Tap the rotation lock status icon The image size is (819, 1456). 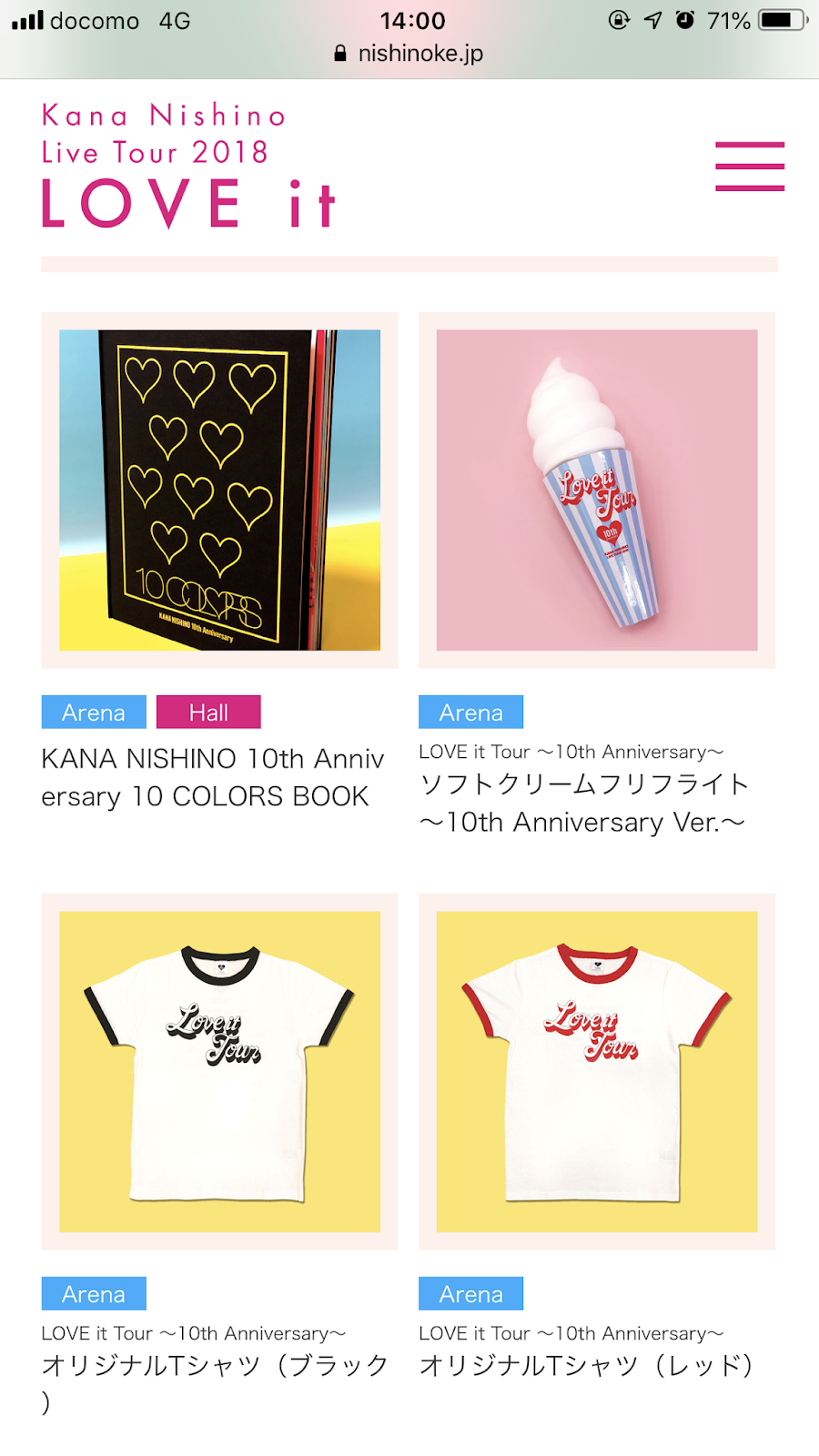[x=619, y=20]
